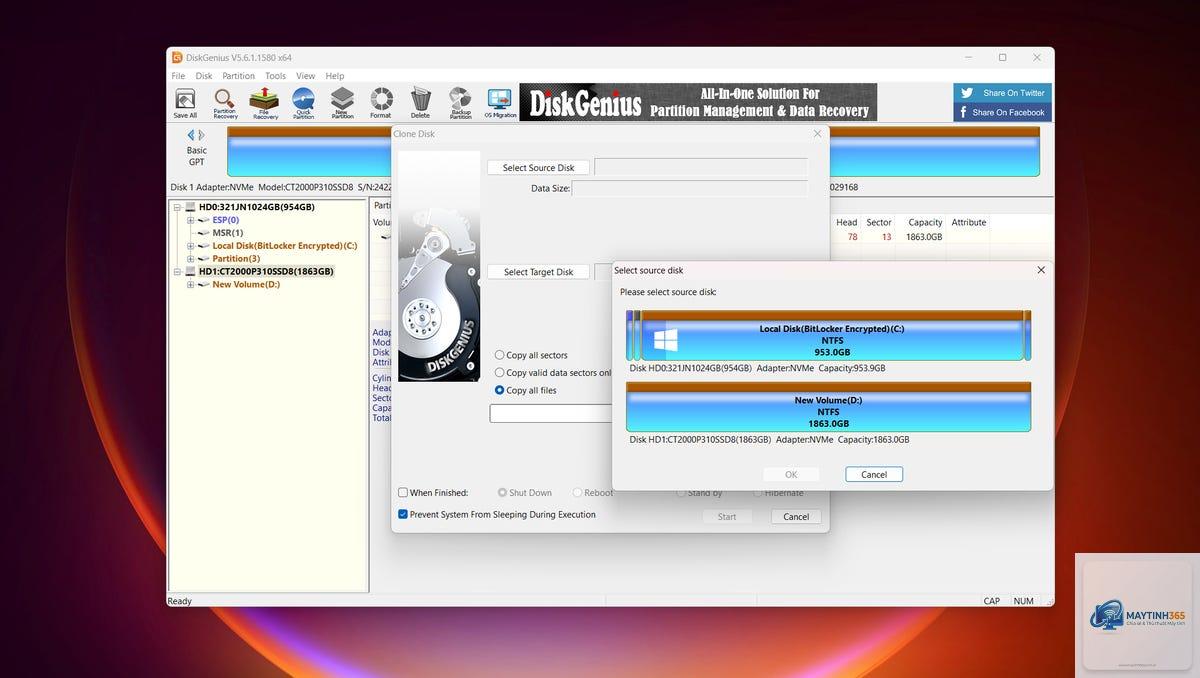
Task: Click the Data Size field
Action: pyautogui.click(x=689, y=188)
